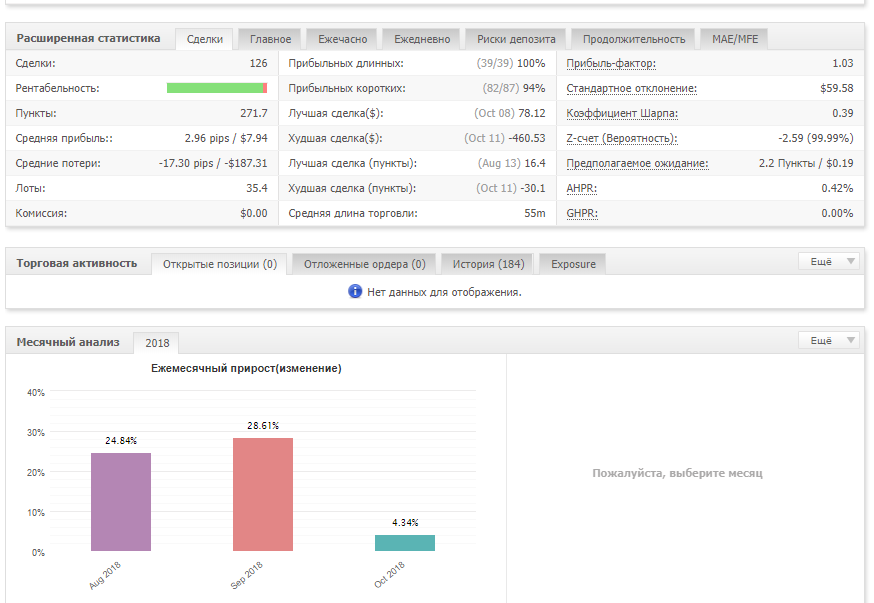Select the teal Oct 2018 bar
The width and height of the screenshot is (874, 603).
tap(405, 543)
